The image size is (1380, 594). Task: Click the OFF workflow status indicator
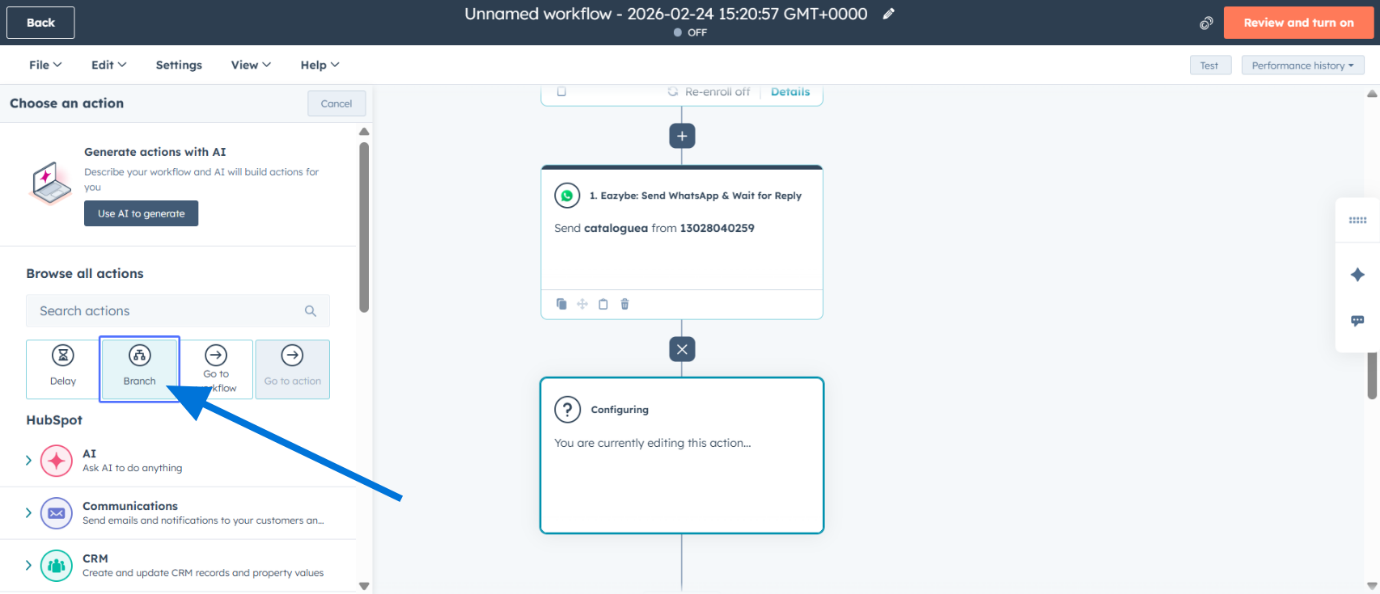pos(690,33)
